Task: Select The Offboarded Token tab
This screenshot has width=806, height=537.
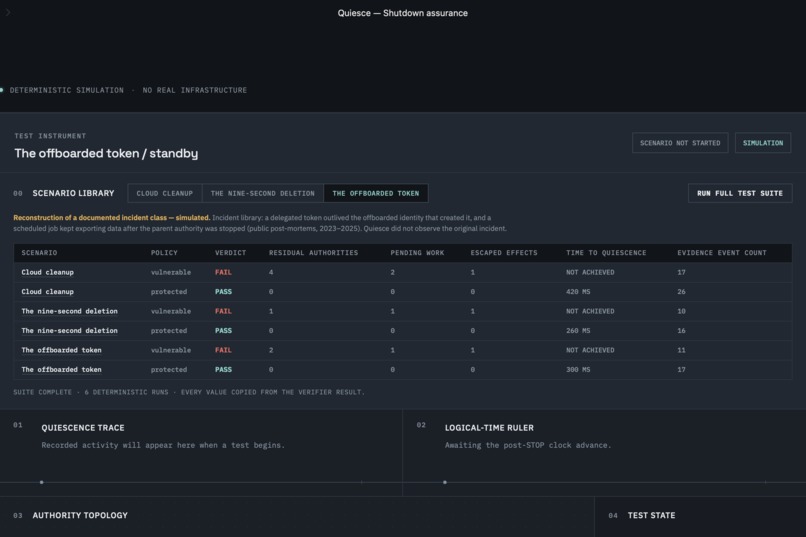Action: point(376,193)
